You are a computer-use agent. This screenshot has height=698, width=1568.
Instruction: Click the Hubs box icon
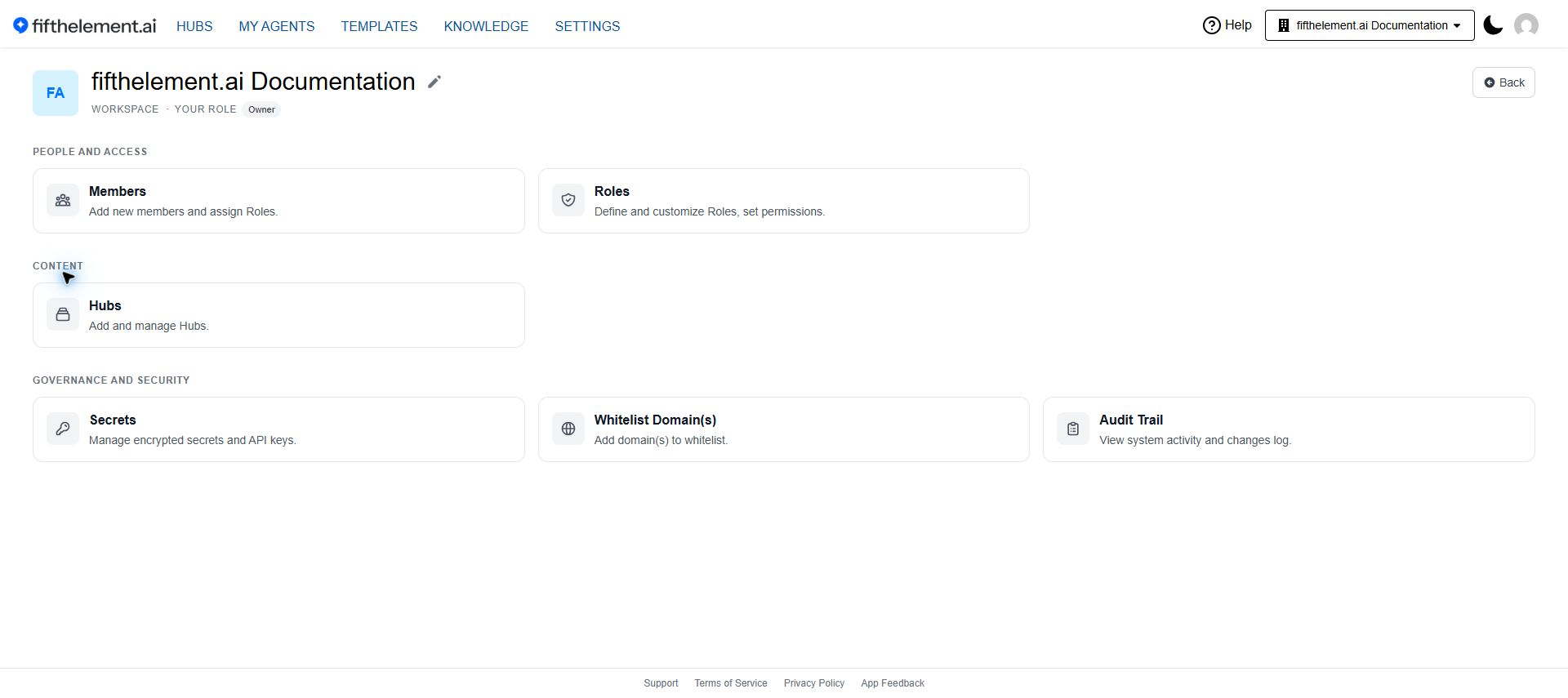tap(63, 314)
